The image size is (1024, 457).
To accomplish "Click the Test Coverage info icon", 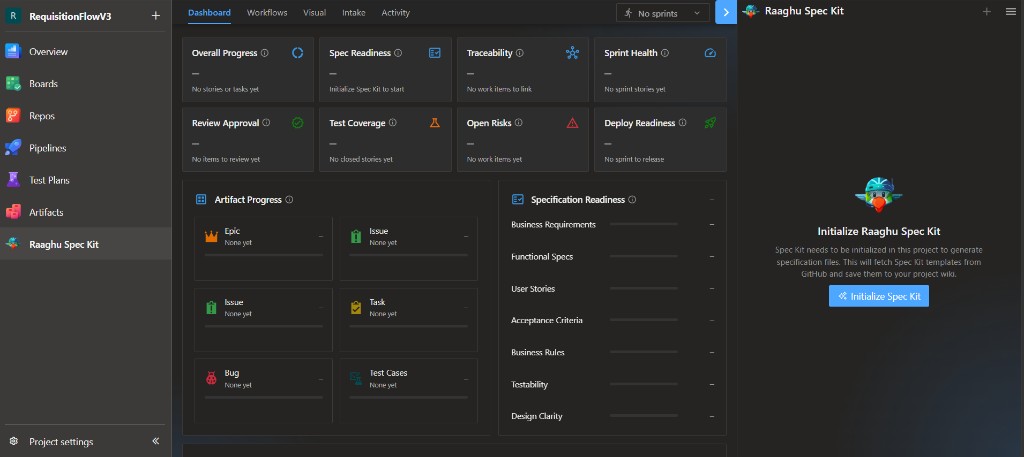I will point(392,123).
